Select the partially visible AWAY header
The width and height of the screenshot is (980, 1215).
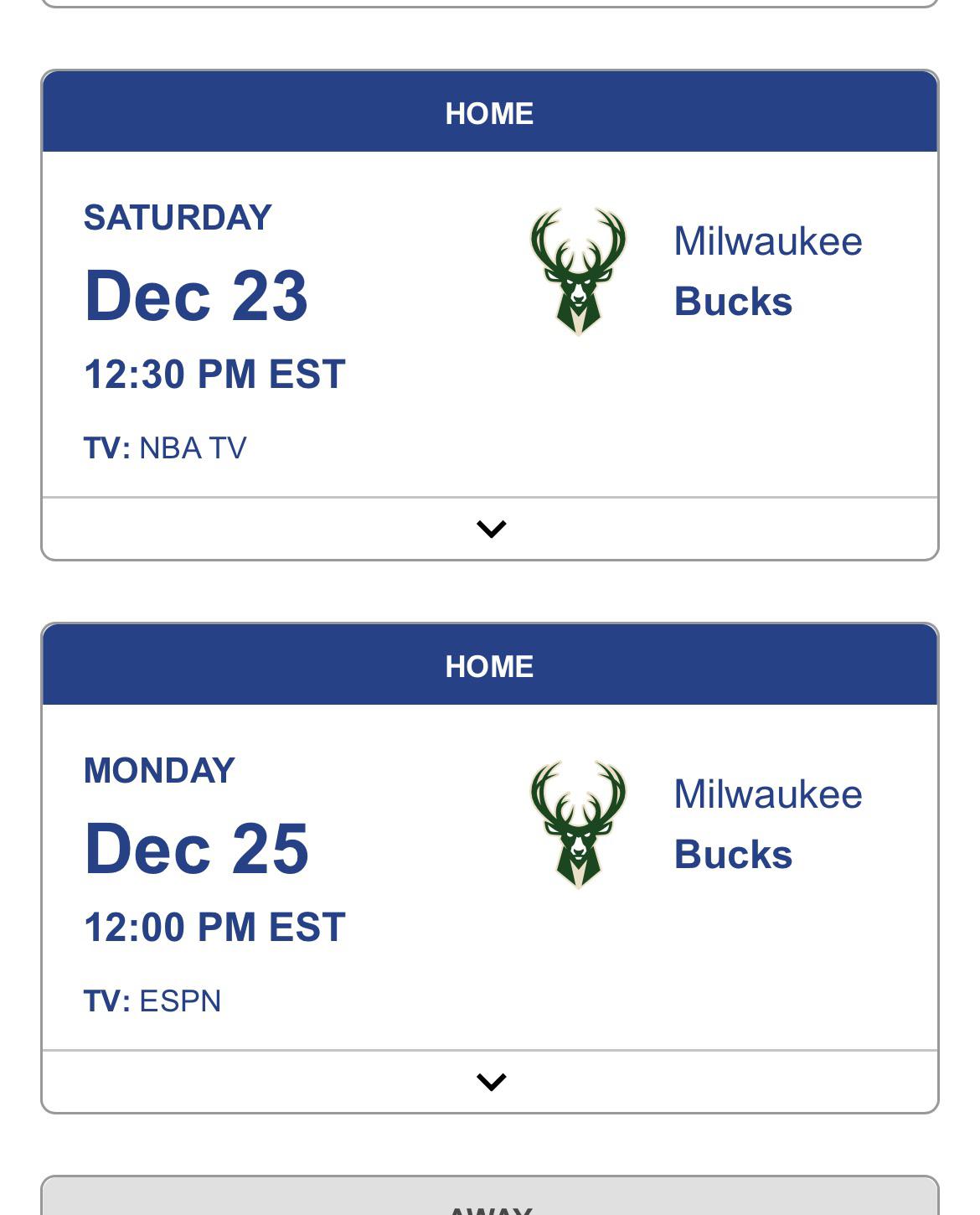point(489,1207)
